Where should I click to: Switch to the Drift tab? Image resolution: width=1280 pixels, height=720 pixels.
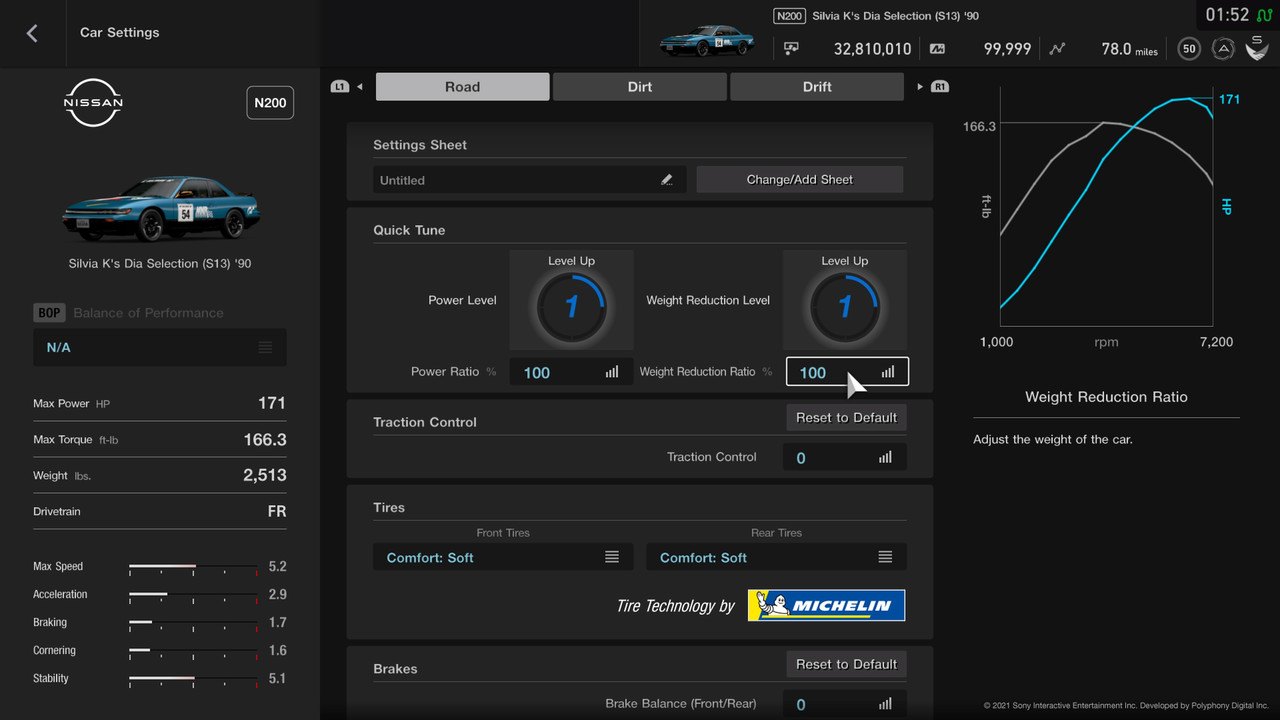817,87
